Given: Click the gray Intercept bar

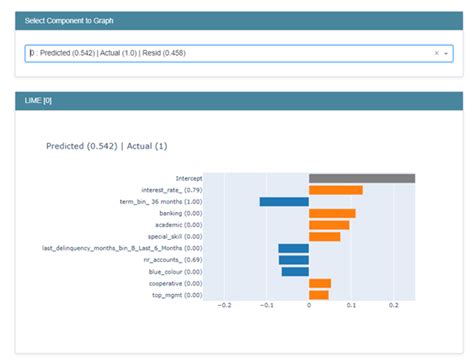Looking at the screenshot, I should tap(362, 178).
